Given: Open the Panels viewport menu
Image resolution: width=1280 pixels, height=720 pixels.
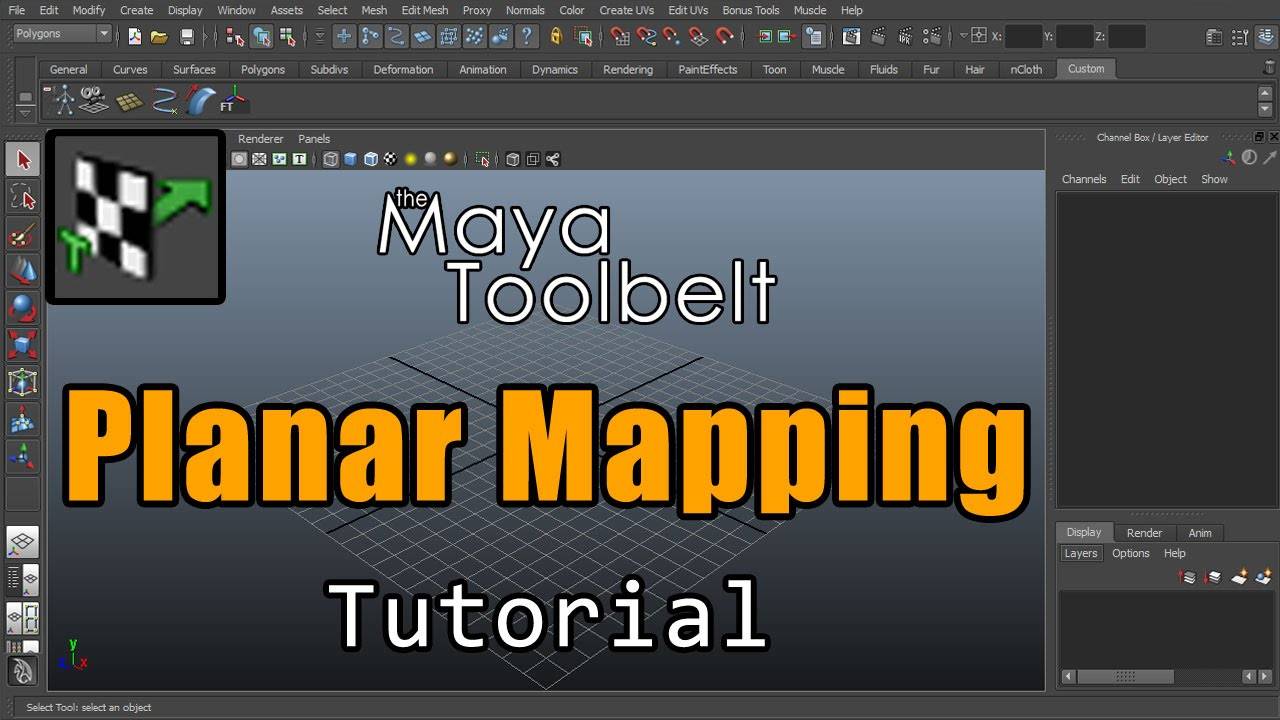Looking at the screenshot, I should pyautogui.click(x=314, y=139).
